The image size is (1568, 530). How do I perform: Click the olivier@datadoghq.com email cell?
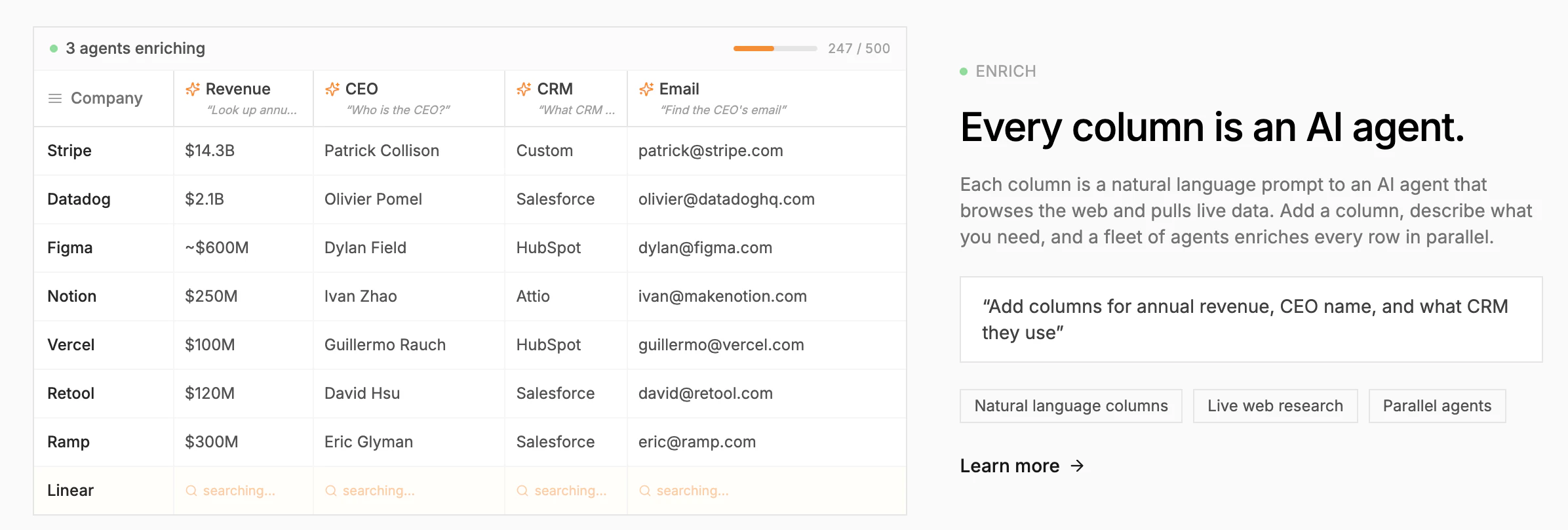coord(767,199)
